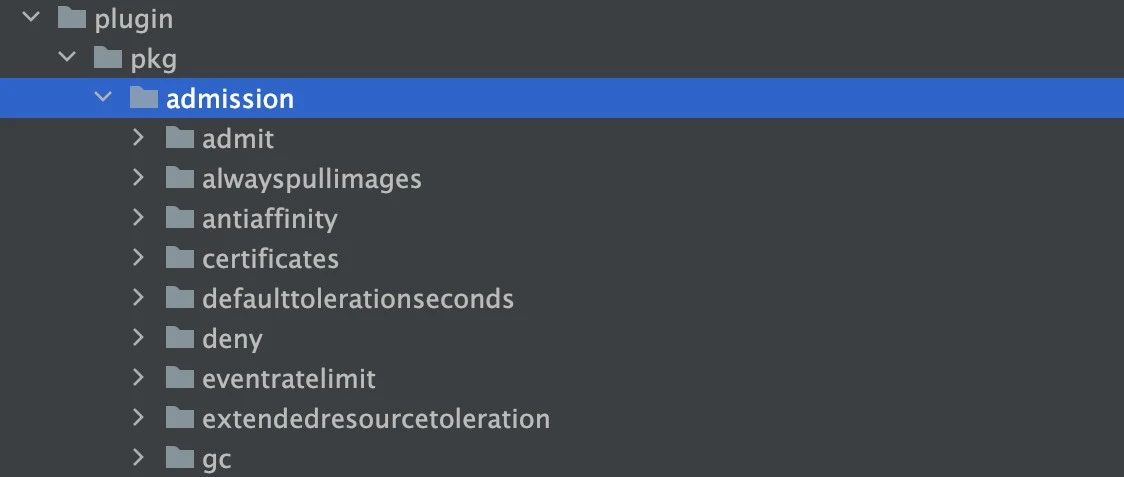Click the admit folder icon
The height and width of the screenshot is (477, 1124).
[x=179, y=138]
